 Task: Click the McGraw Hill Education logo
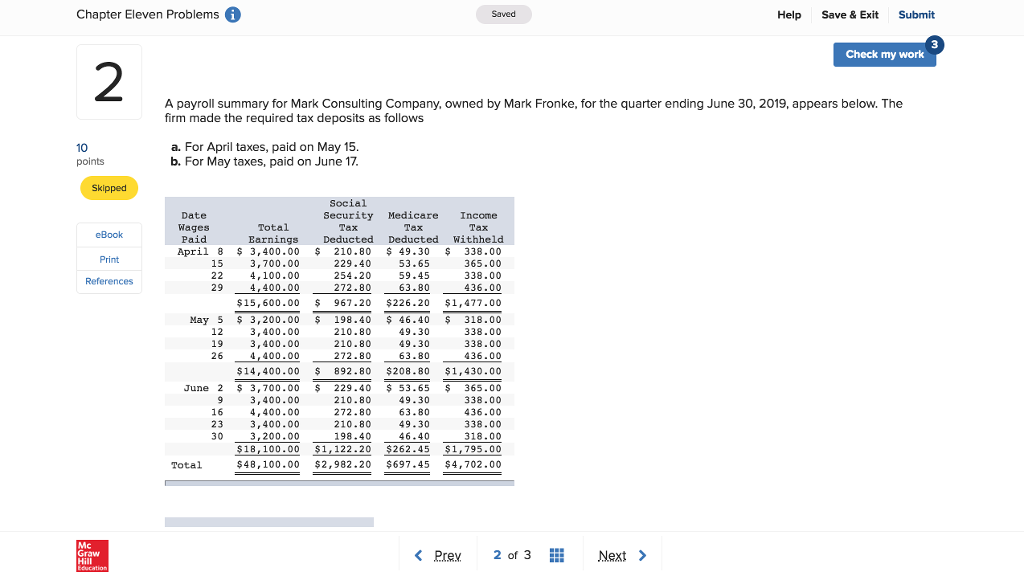[92, 555]
